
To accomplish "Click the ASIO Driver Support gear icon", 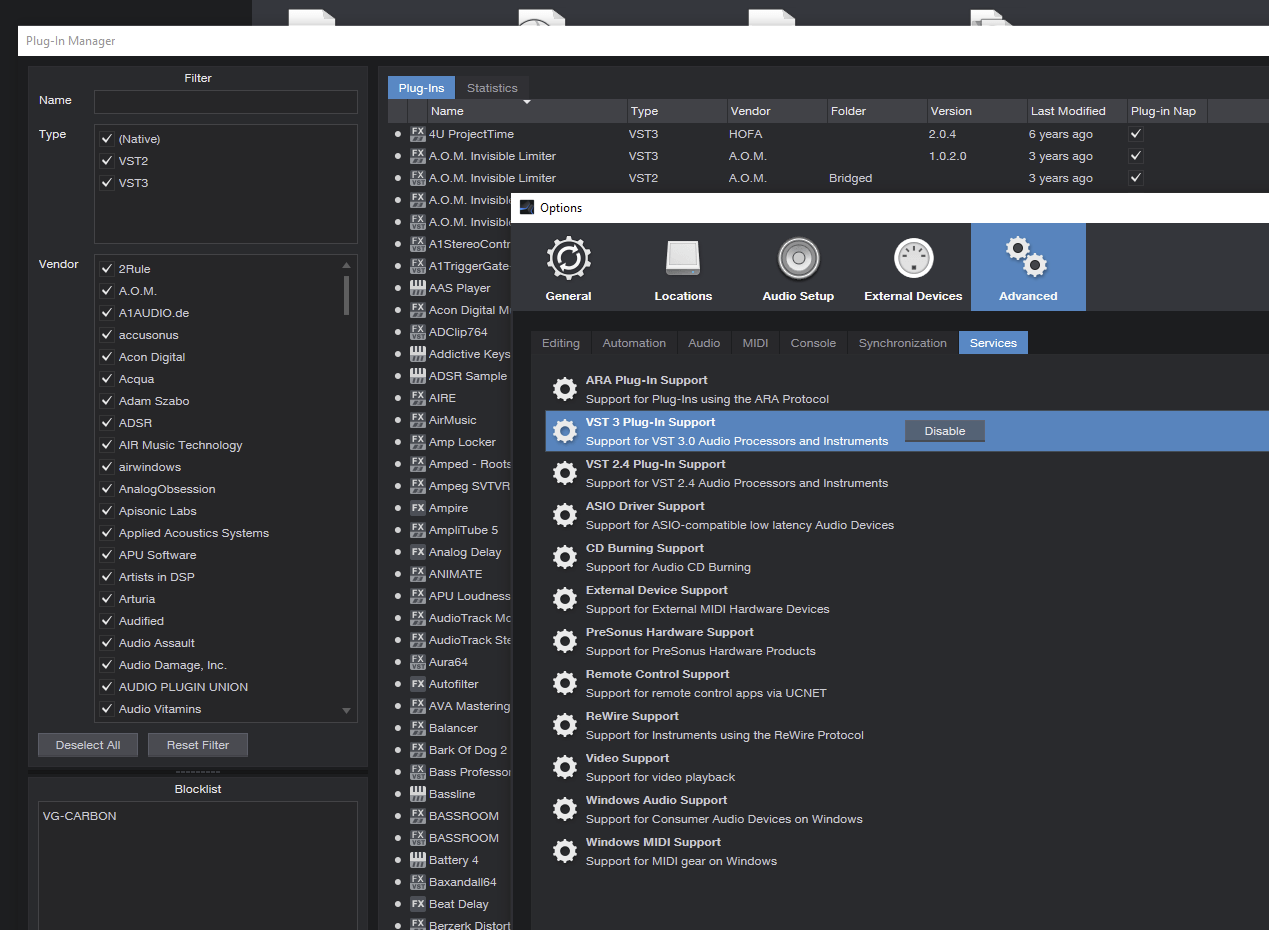I will coord(565,515).
